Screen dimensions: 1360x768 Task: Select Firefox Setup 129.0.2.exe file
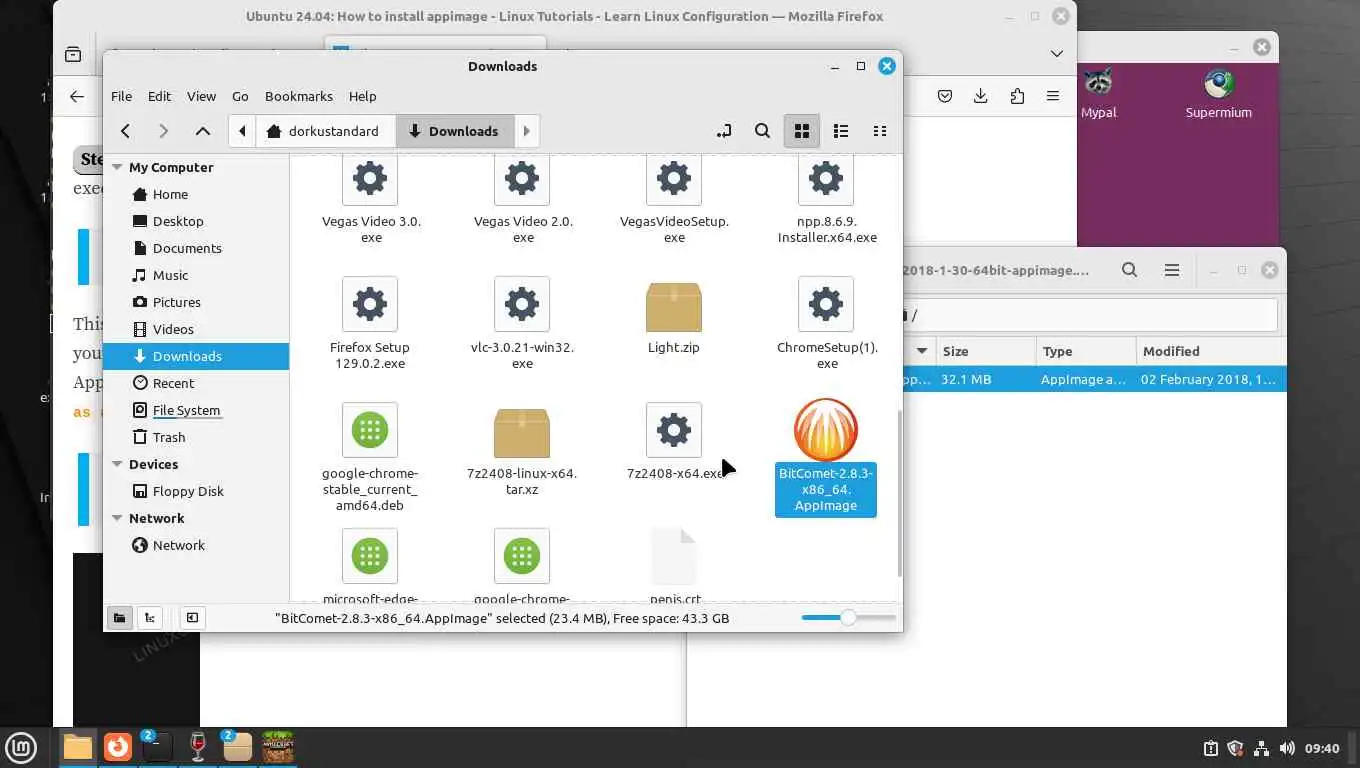click(370, 322)
